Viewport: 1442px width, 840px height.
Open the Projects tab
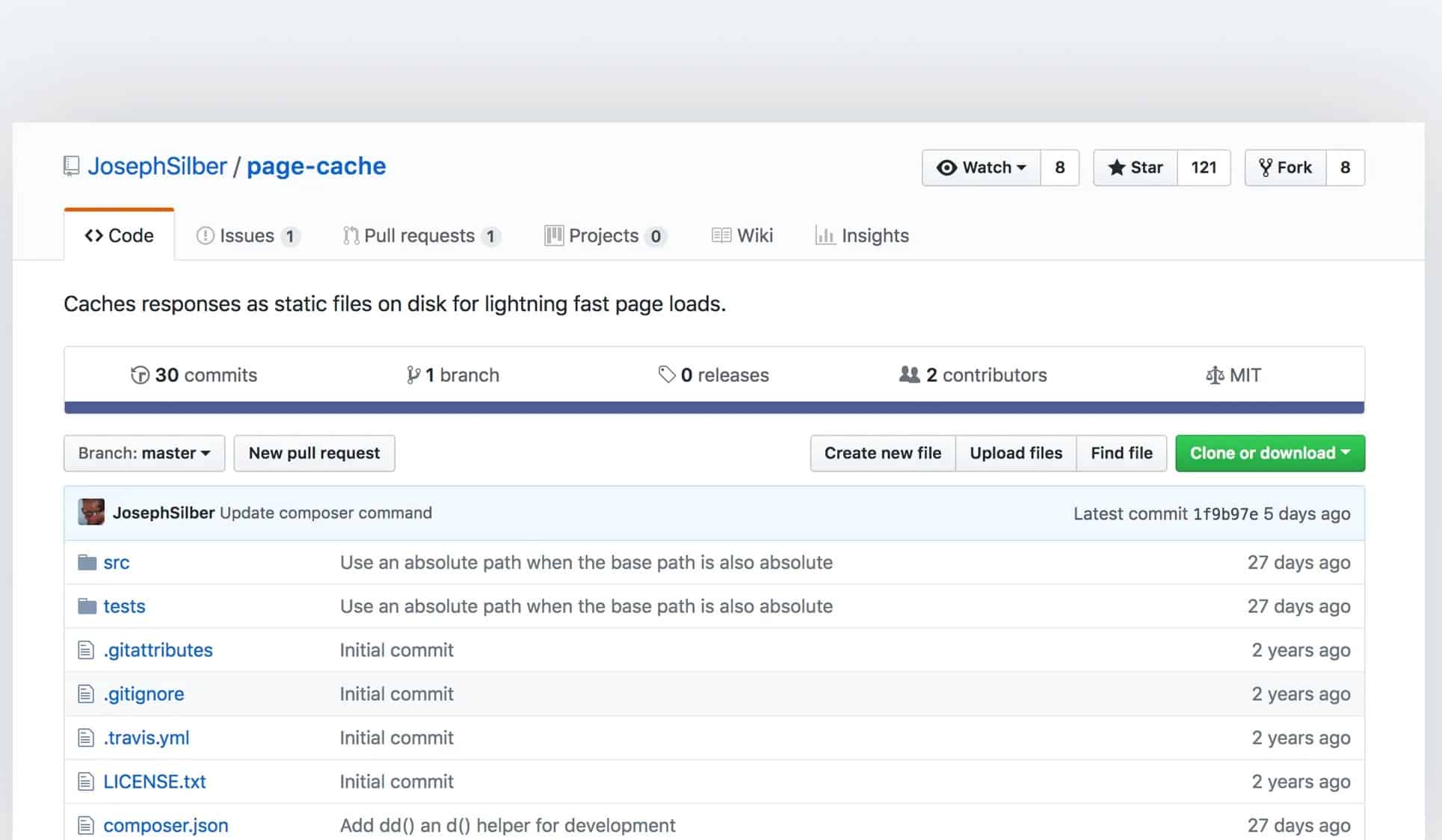(606, 235)
